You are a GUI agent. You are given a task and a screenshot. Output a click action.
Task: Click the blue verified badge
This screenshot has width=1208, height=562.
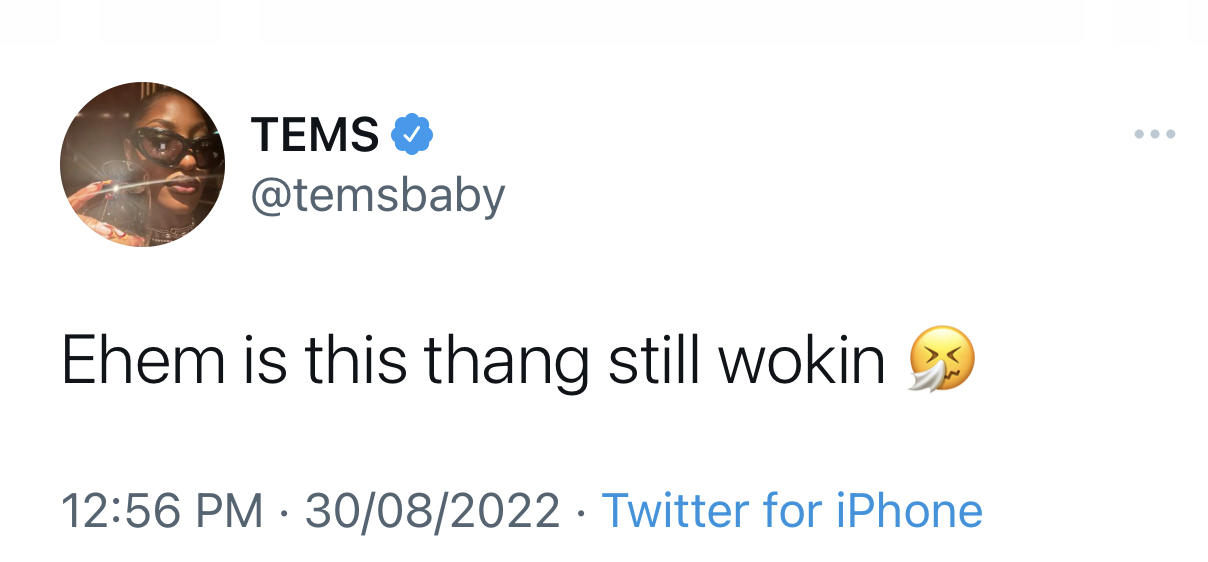[x=410, y=134]
